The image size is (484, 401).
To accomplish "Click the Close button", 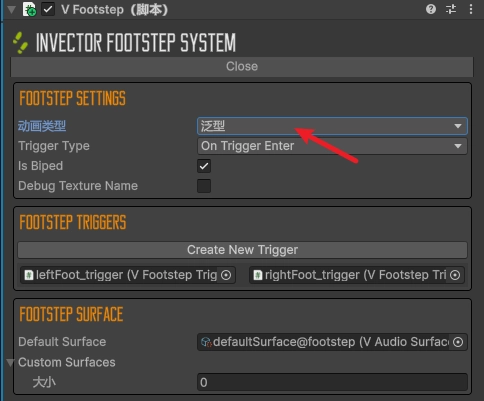I will click(242, 66).
